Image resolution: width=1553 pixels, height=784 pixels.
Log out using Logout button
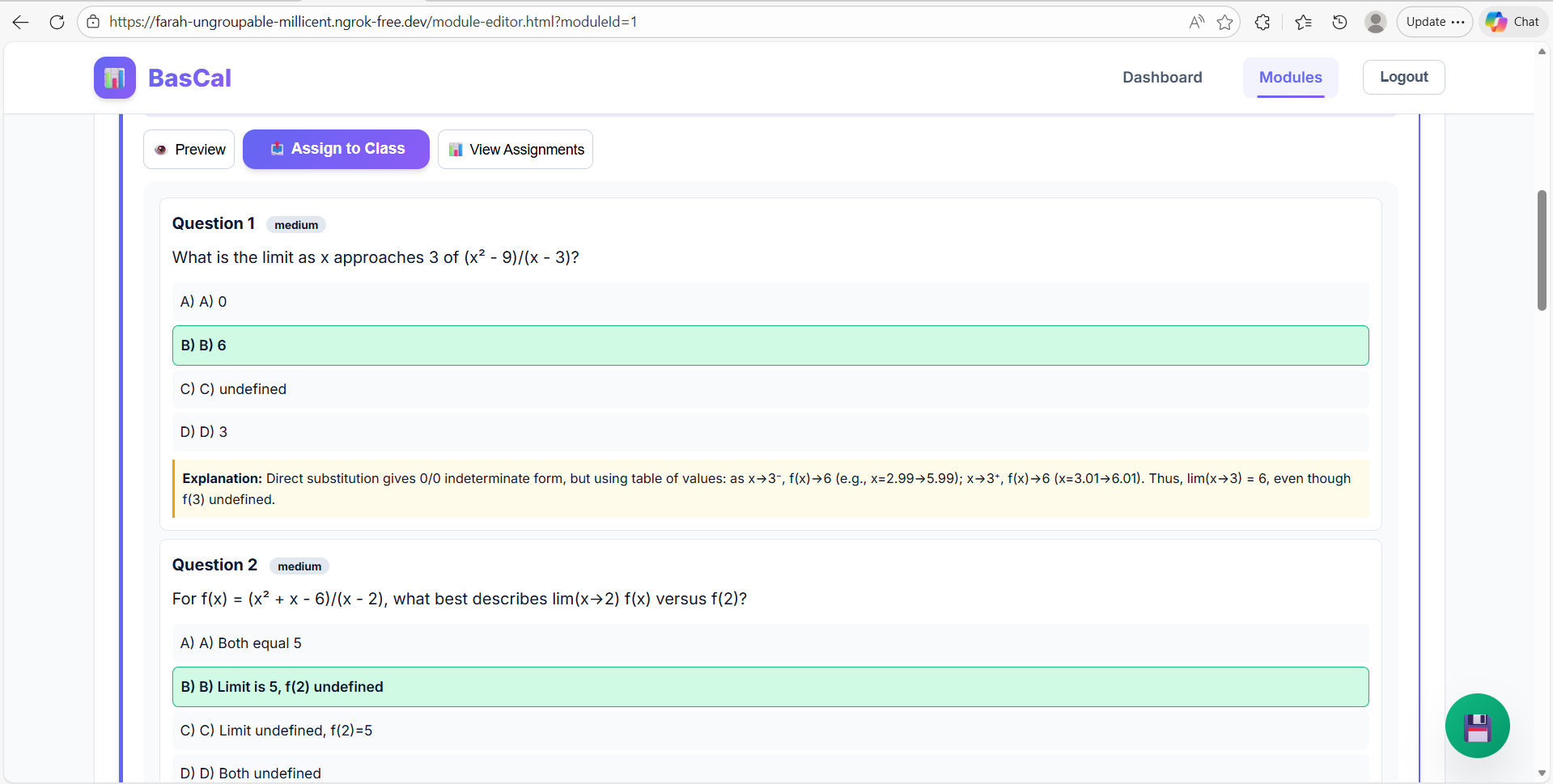1403,77
